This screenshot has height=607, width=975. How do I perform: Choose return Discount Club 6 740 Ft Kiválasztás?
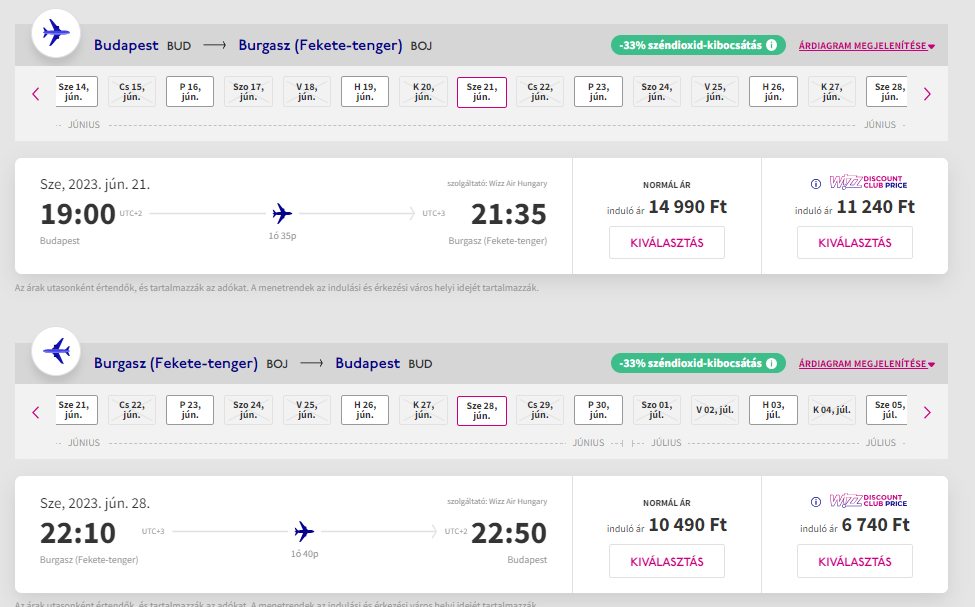[854, 561]
